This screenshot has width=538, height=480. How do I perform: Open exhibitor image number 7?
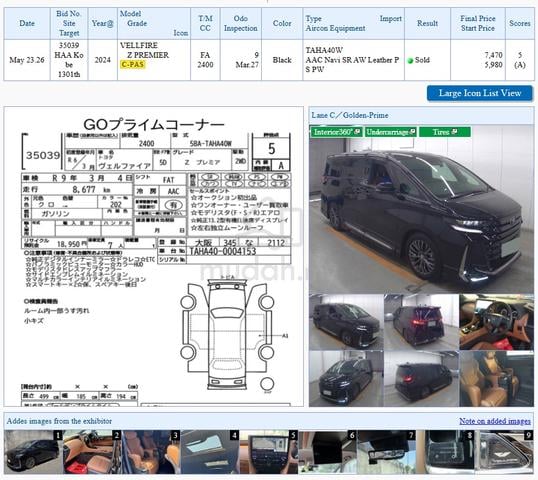tap(386, 452)
